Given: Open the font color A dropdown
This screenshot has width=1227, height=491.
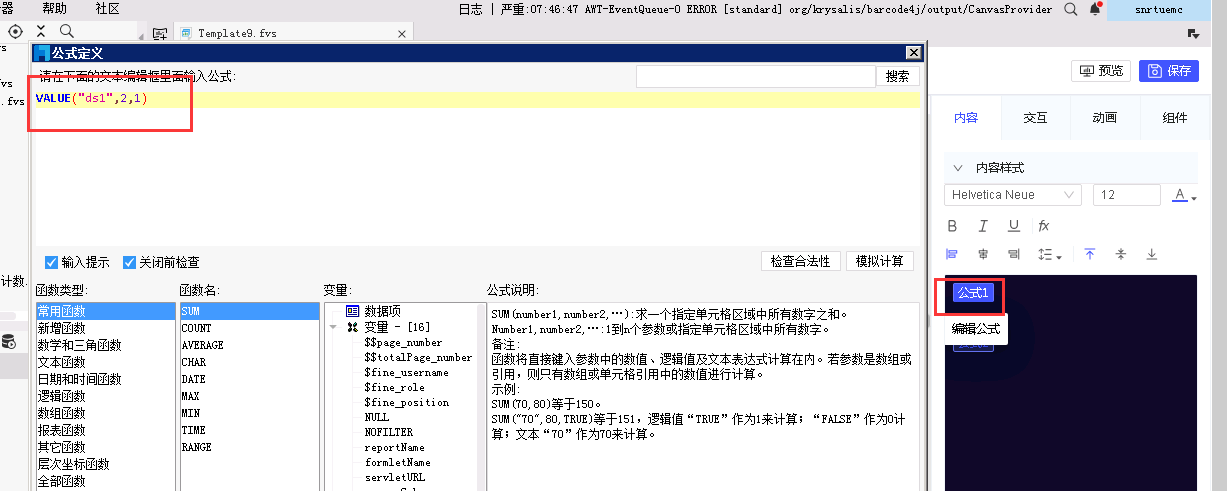Looking at the screenshot, I should 1184,195.
